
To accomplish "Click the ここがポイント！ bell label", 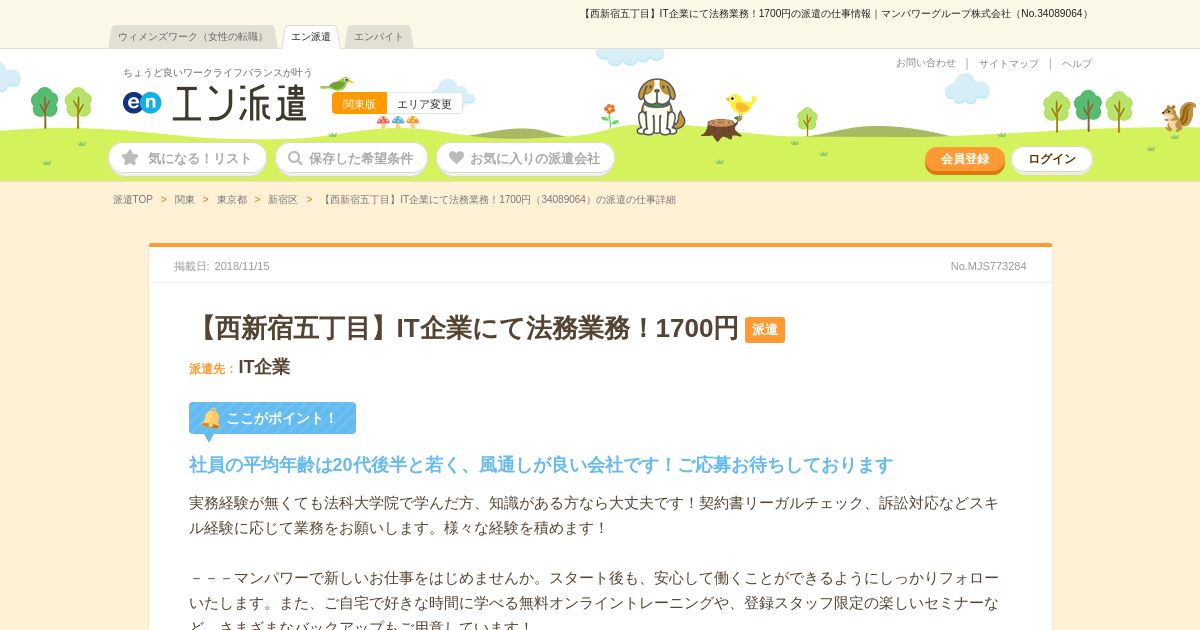I will tap(272, 418).
